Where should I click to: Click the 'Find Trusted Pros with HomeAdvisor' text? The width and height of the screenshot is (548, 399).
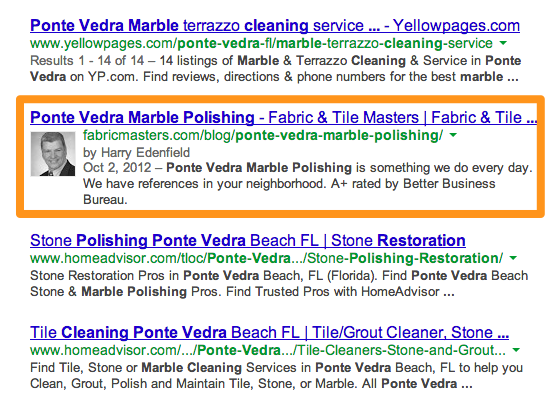coord(332,291)
